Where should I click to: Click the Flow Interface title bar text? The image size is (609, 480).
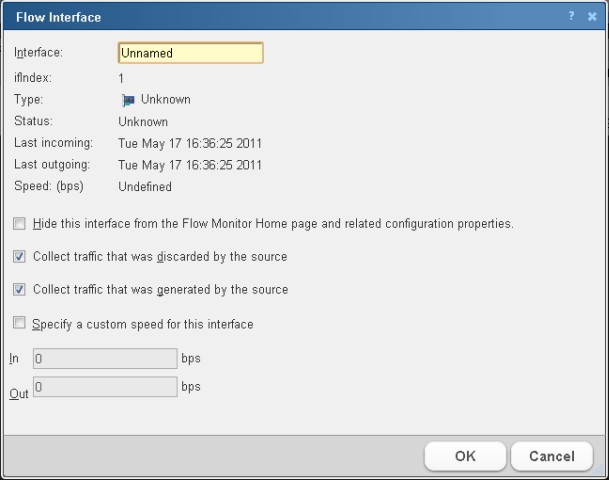tap(58, 17)
